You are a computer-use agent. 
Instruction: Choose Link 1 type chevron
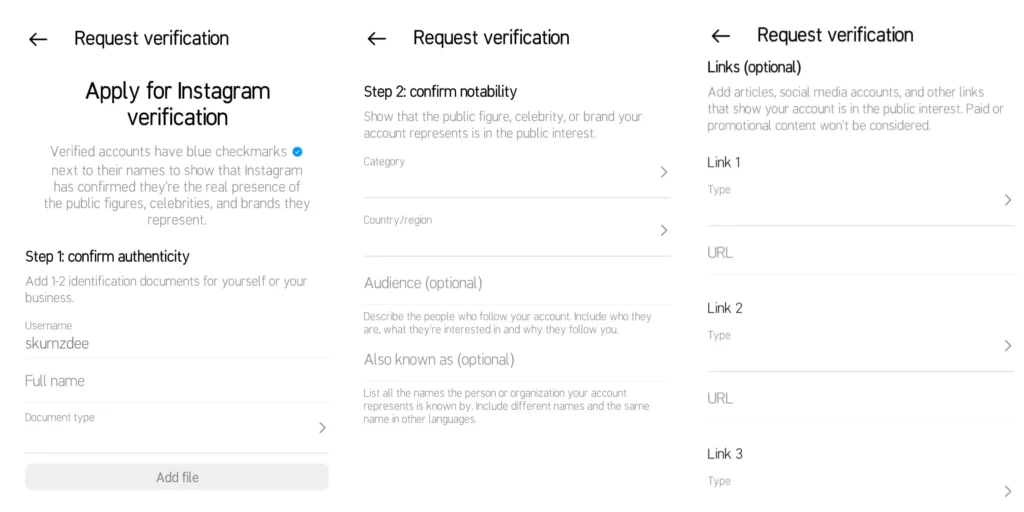(x=1007, y=200)
